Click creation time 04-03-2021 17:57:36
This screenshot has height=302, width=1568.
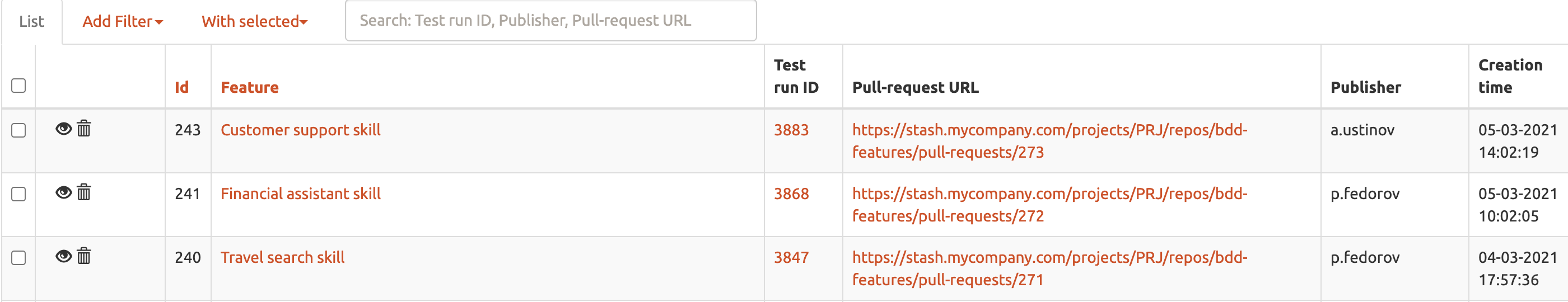click(1518, 268)
